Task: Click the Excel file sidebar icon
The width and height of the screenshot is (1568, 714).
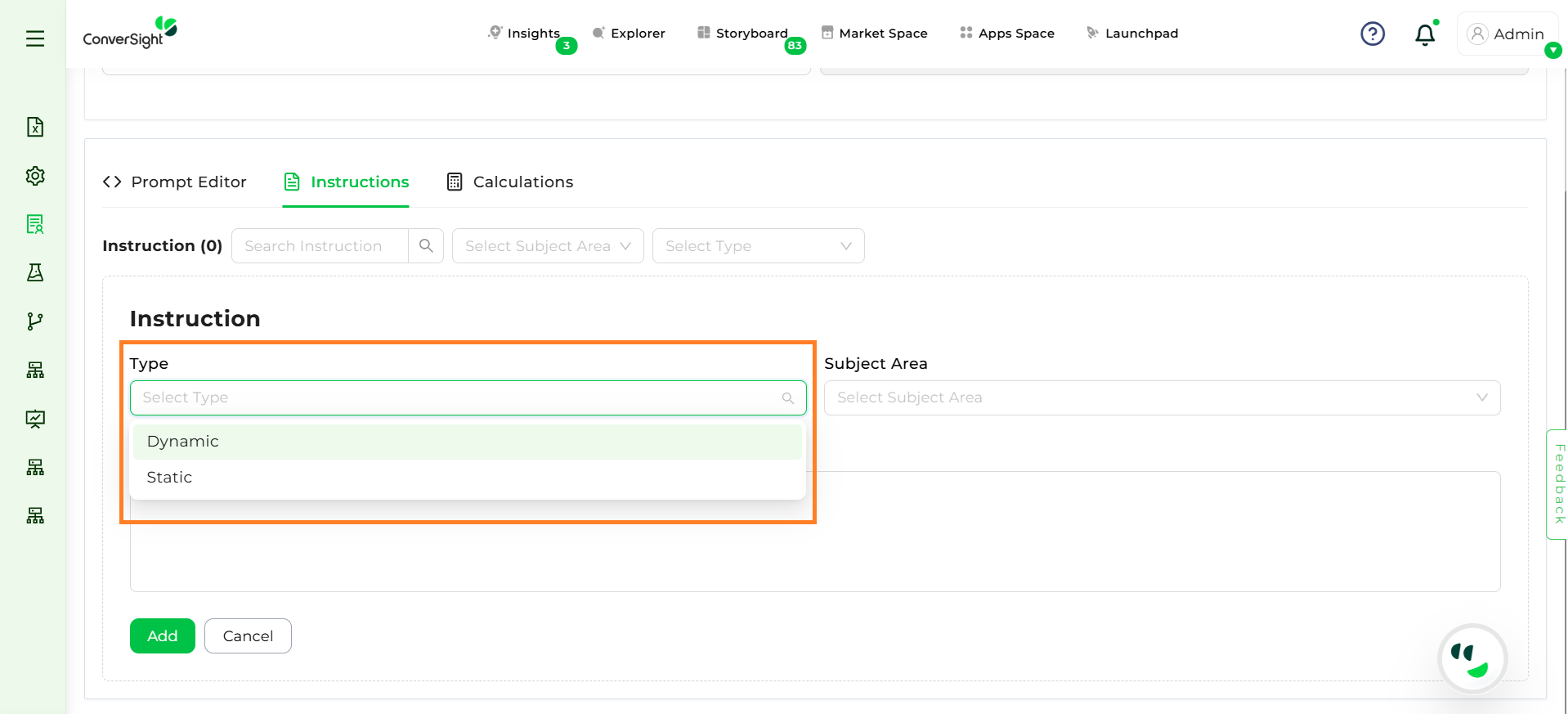Action: tap(35, 127)
